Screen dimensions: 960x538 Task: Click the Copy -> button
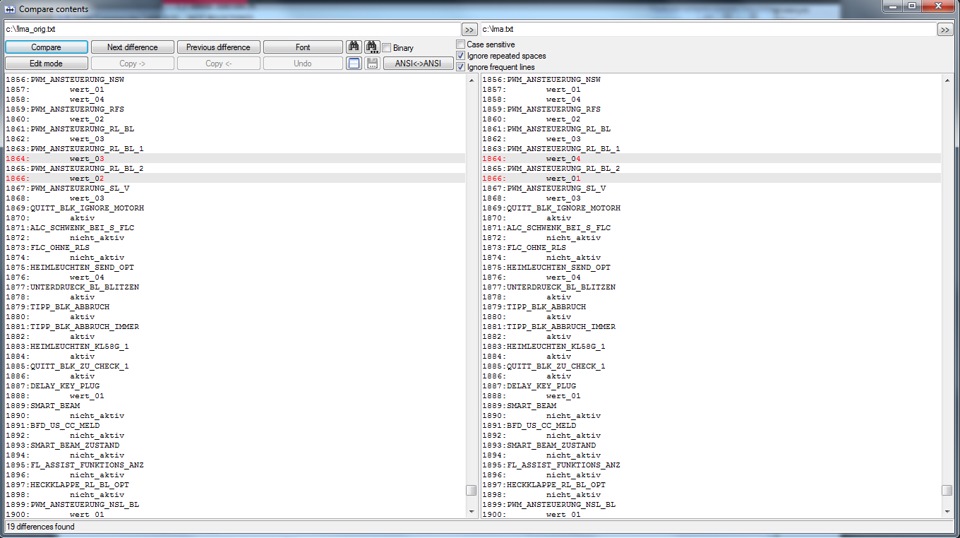[132, 63]
